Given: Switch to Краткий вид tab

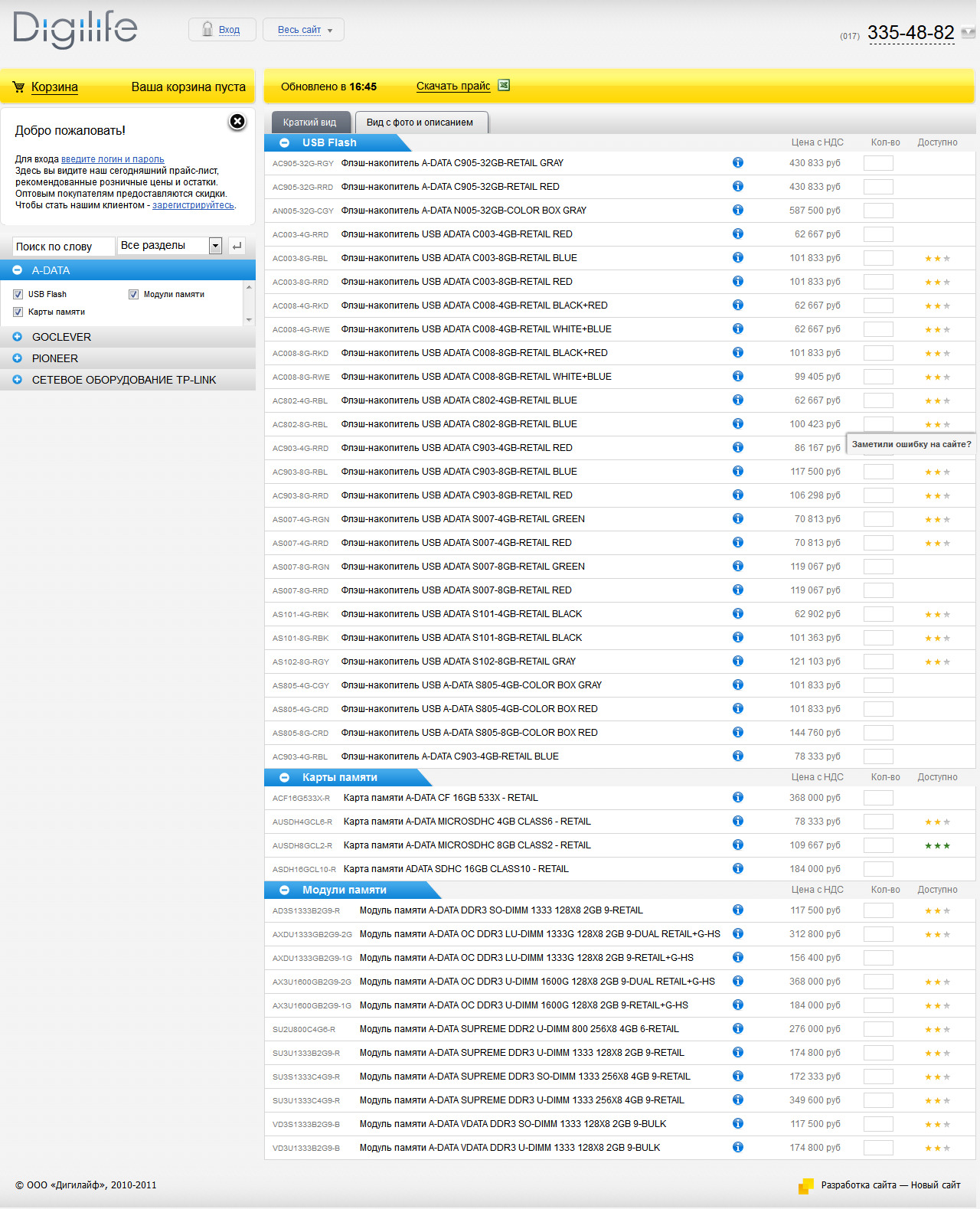Looking at the screenshot, I should [x=310, y=123].
